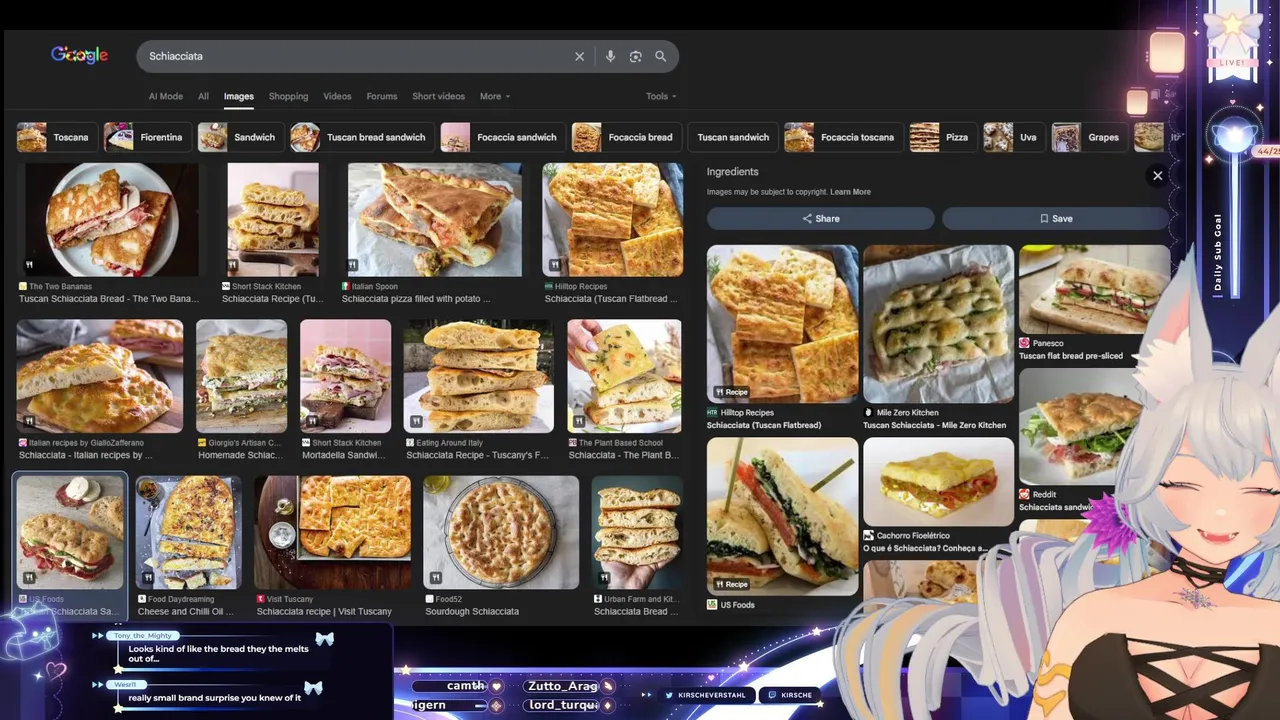Switch to AI Mode tab
This screenshot has width=1280, height=720.
pos(166,96)
